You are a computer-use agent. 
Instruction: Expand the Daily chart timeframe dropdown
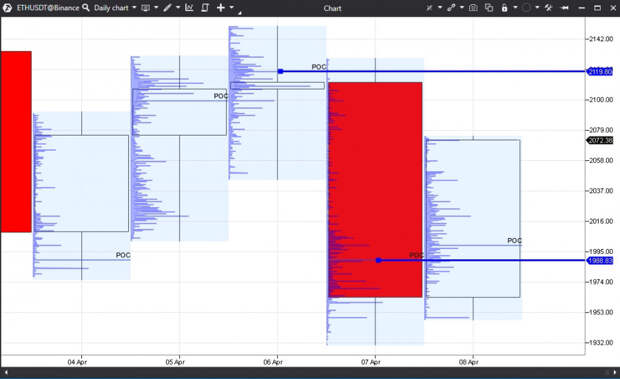[134, 8]
